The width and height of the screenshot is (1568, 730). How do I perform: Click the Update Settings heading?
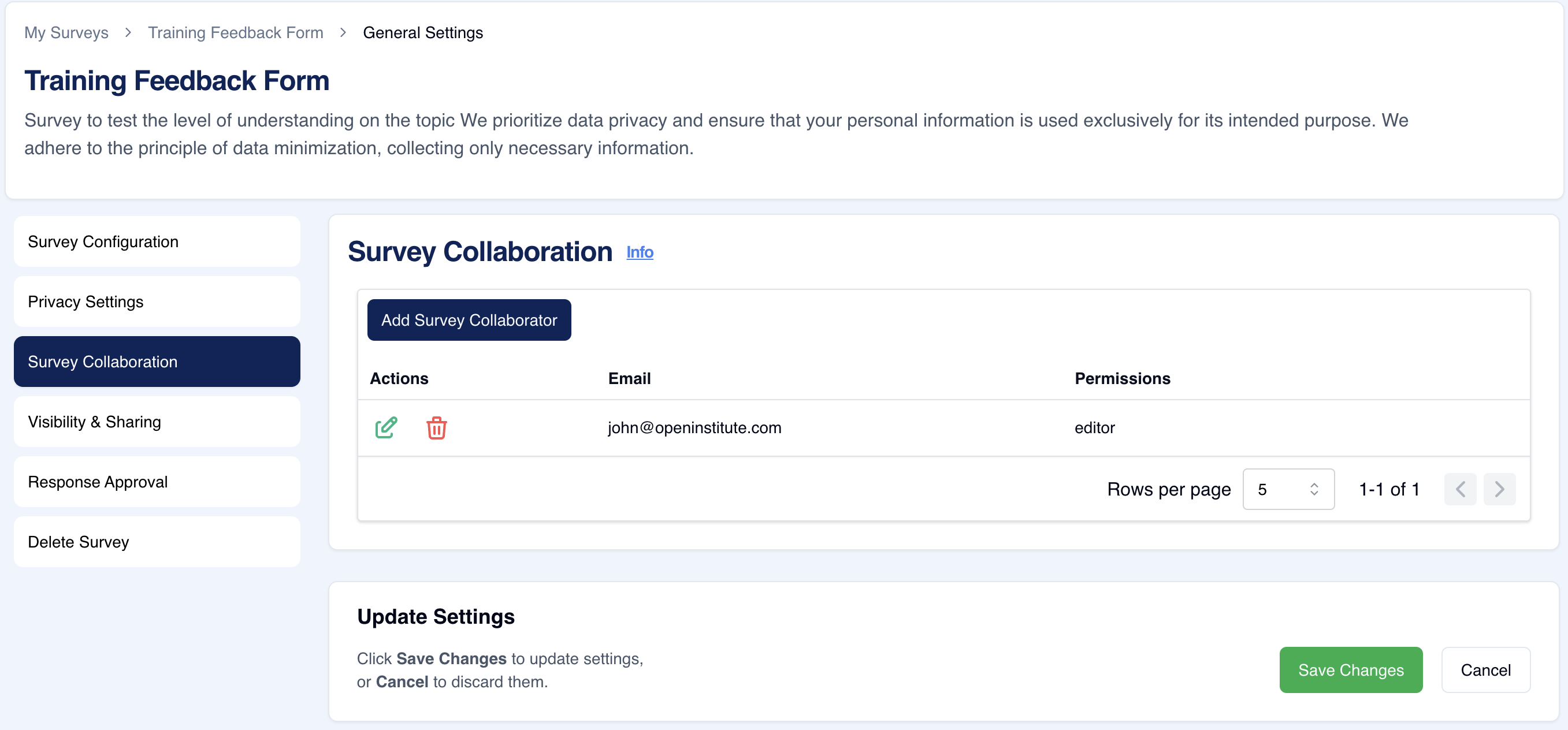coord(436,616)
